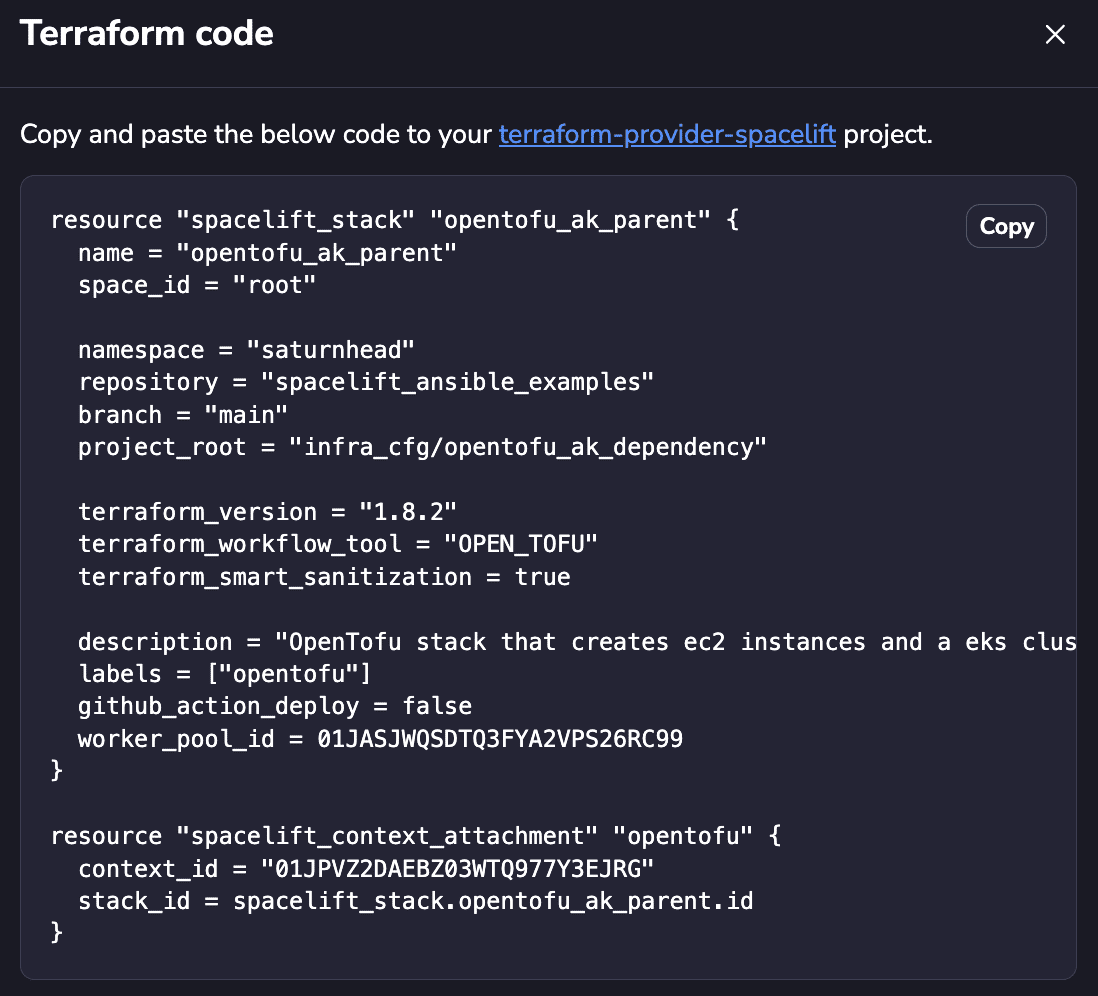The image size is (1098, 996).
Task: Select the branch = "main" line
Action: (183, 415)
